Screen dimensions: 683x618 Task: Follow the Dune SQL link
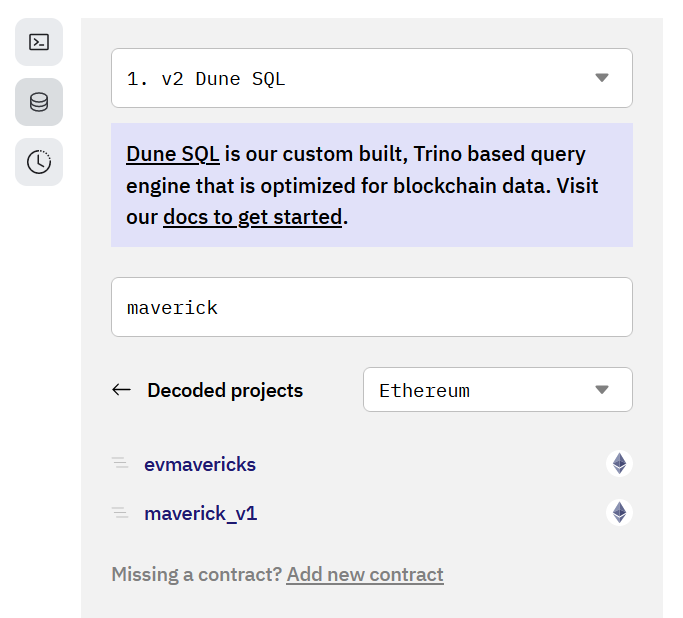[x=172, y=155]
